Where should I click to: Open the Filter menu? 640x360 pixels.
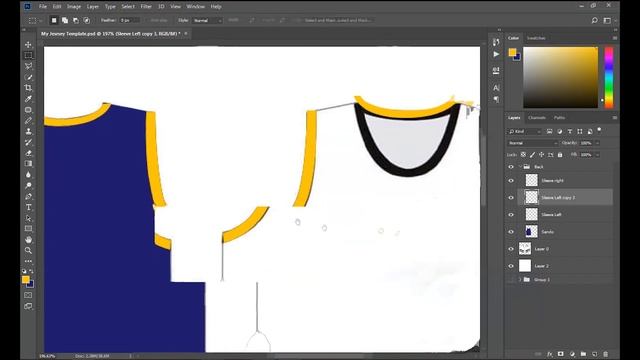[146, 7]
